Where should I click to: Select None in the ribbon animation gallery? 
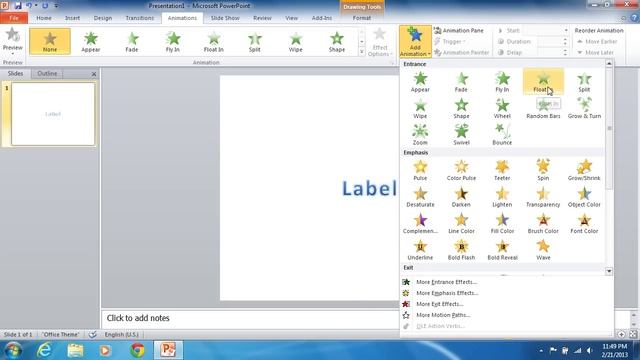click(x=50, y=42)
